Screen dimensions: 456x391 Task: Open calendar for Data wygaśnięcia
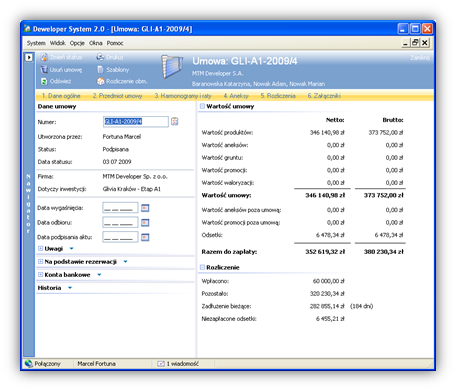coord(145,208)
